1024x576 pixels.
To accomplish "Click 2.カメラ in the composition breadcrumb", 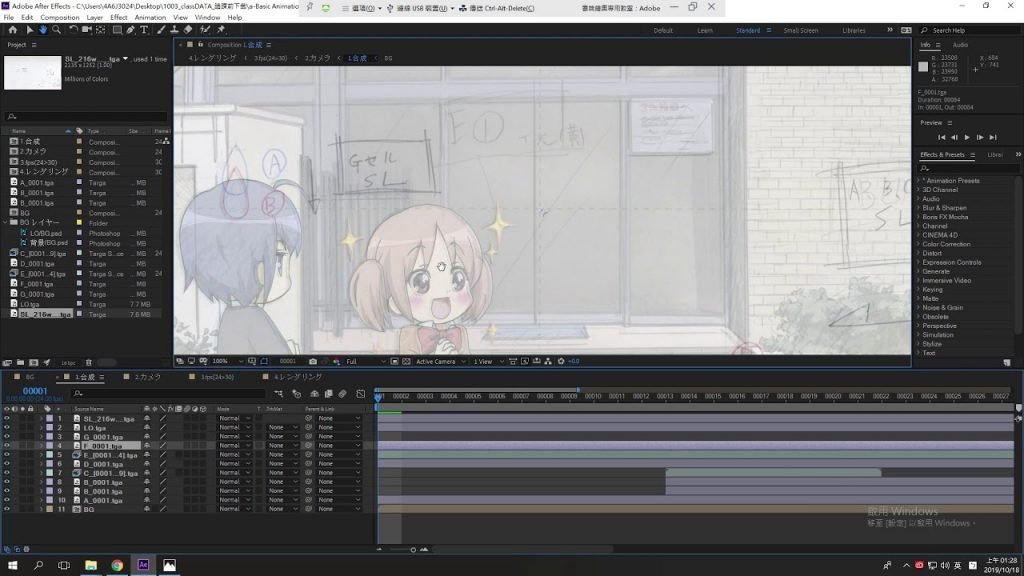I will point(317,58).
